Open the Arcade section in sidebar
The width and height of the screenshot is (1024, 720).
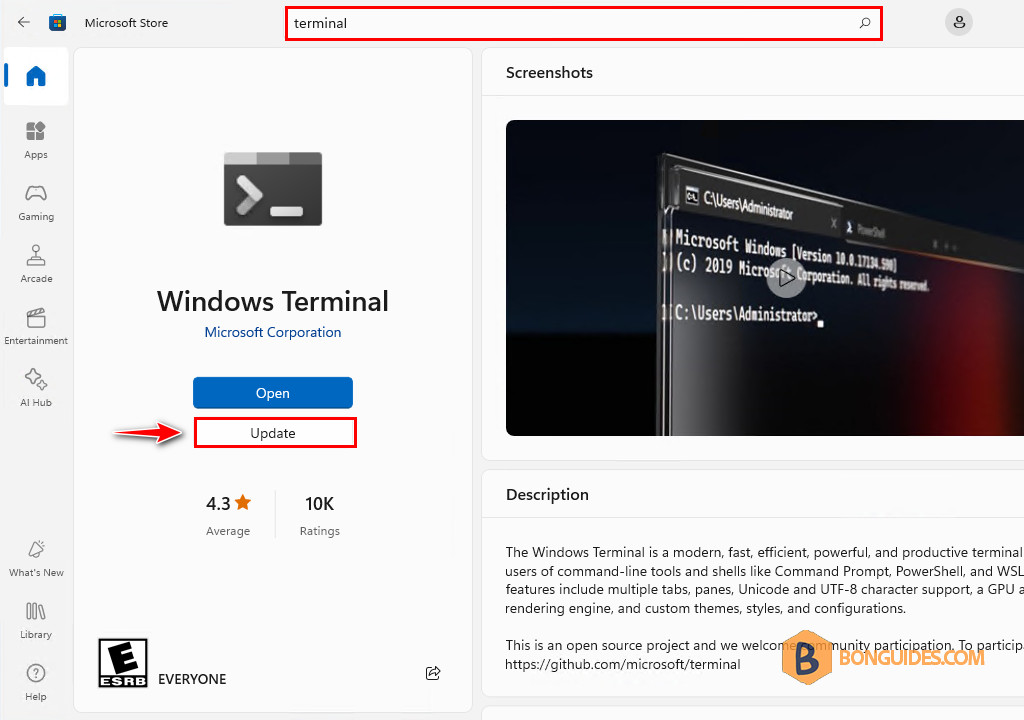[36, 264]
